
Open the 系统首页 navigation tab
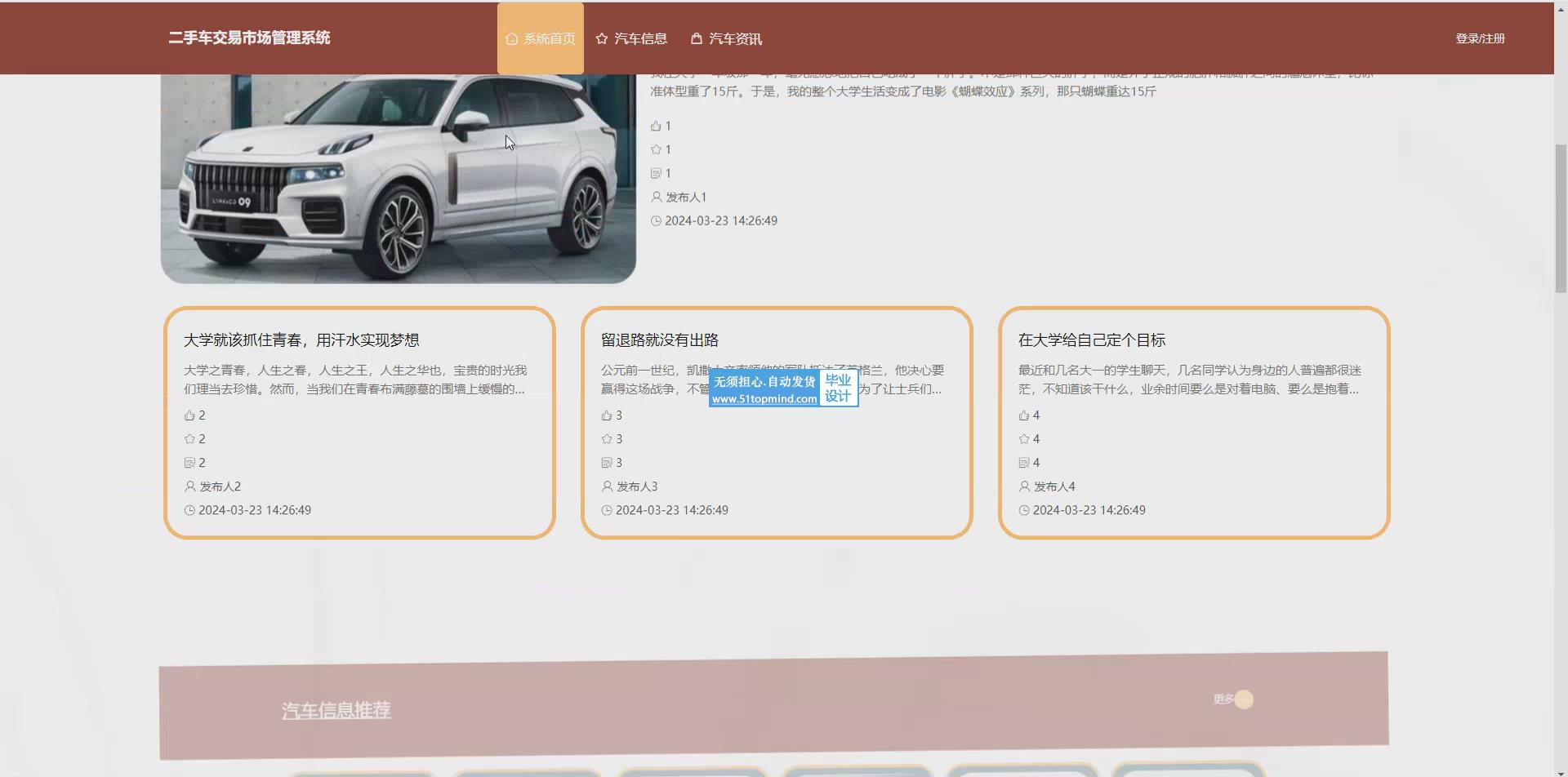(541, 38)
